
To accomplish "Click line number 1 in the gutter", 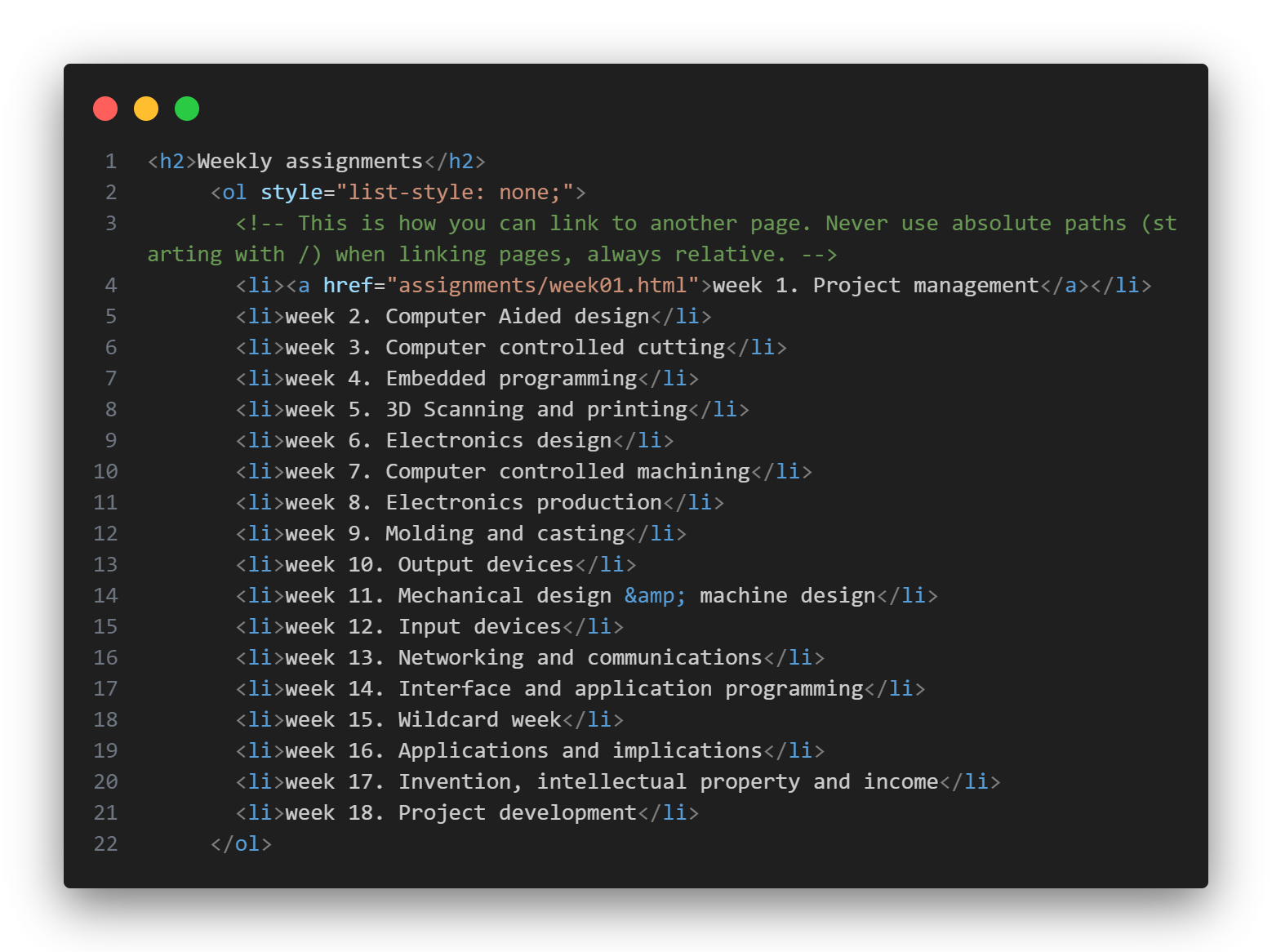I will point(111,162).
